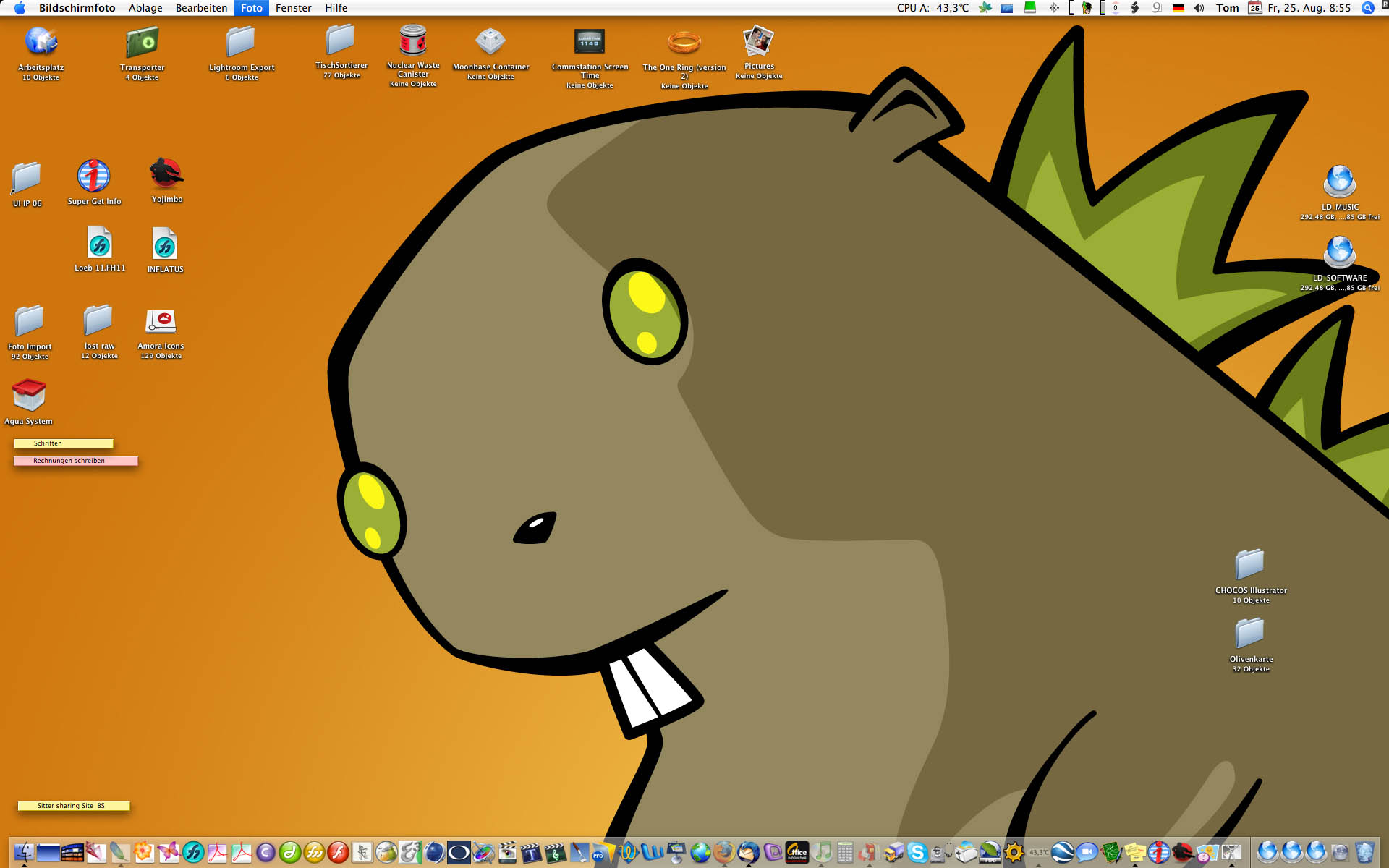Viewport: 1389px width, 868px height.
Task: Select the Nuclear Waste Canister icon
Action: 413,41
